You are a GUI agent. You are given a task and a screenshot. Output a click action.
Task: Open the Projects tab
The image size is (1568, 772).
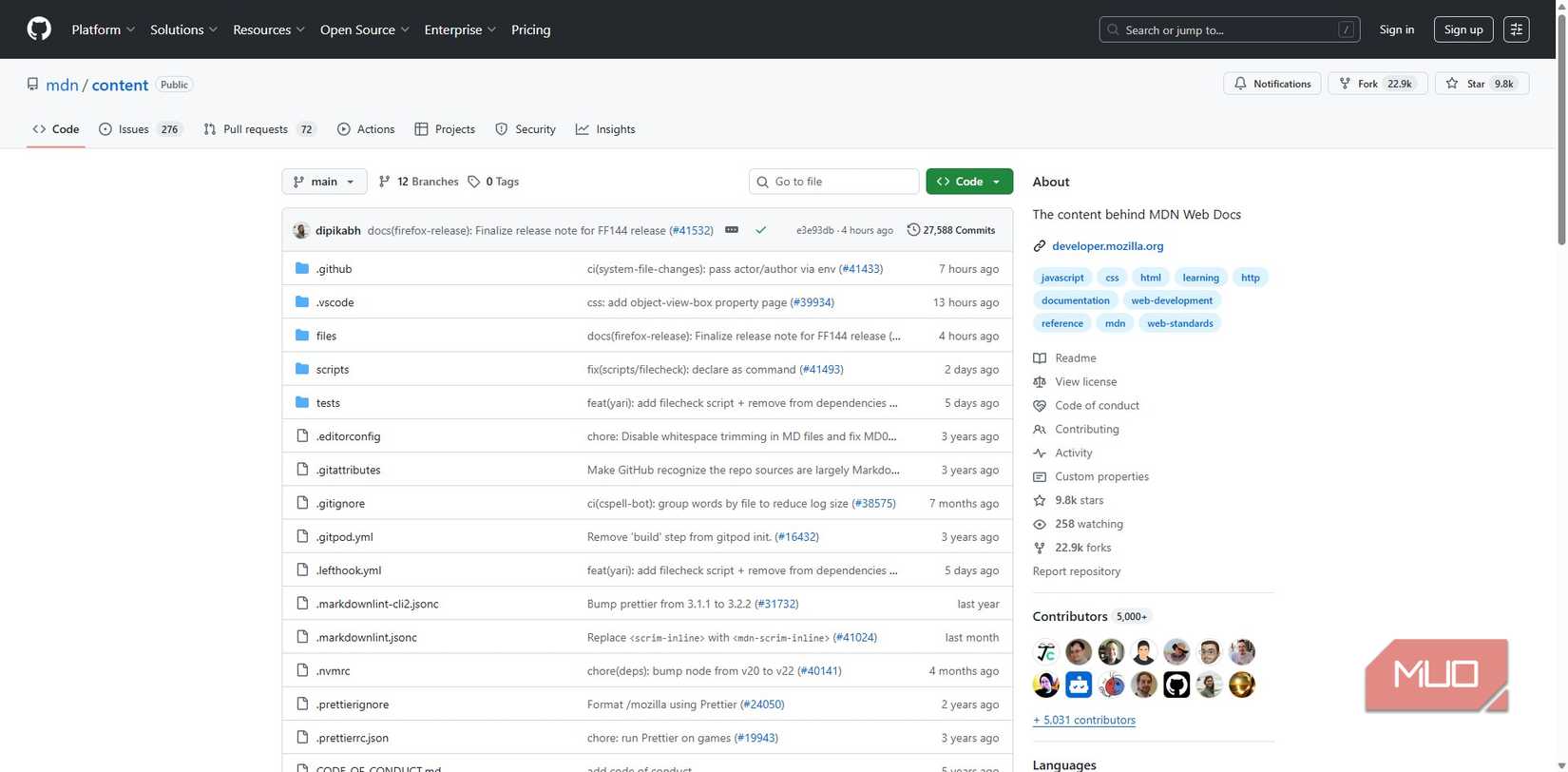click(x=445, y=129)
